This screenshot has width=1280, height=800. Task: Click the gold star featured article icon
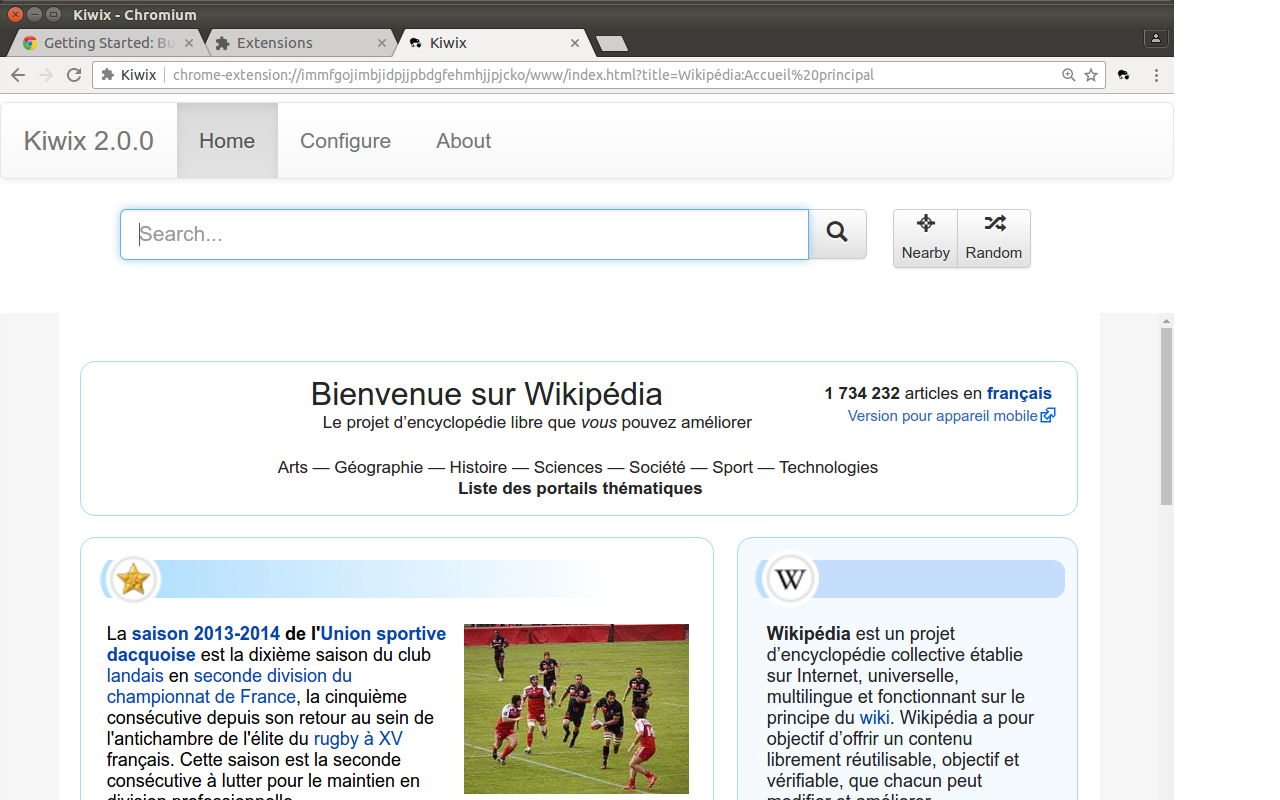133,579
